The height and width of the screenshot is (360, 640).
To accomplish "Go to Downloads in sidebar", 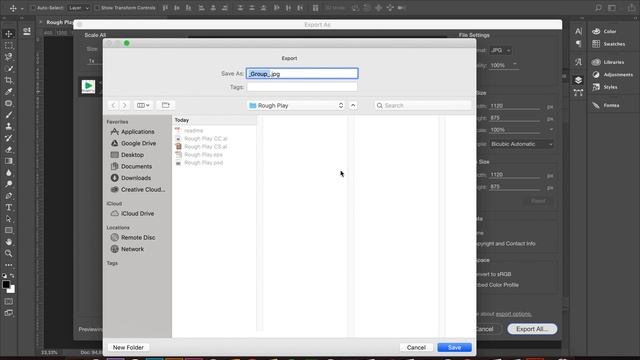I will click(x=131, y=178).
